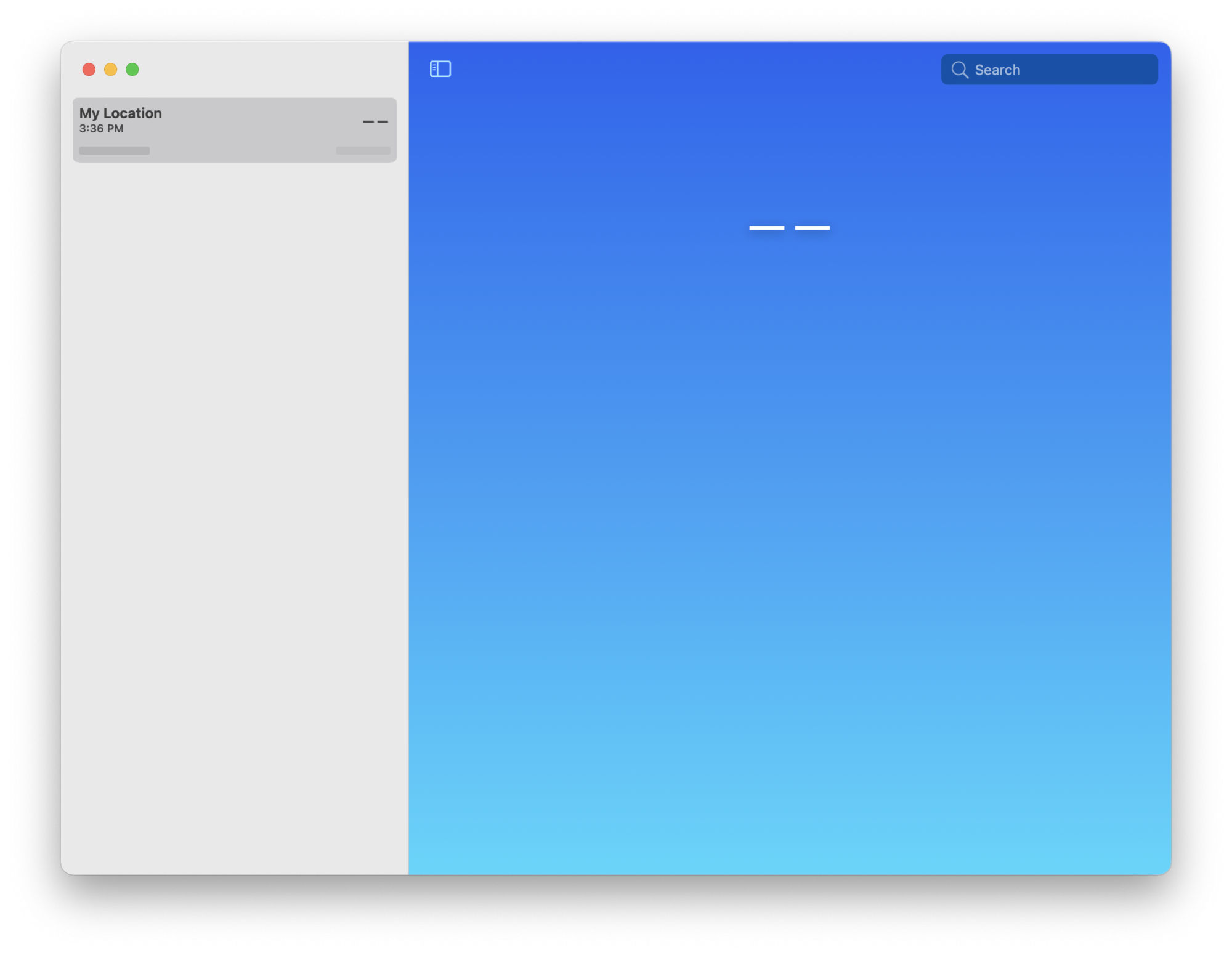Click empty sidebar area below My Location

coord(234,493)
